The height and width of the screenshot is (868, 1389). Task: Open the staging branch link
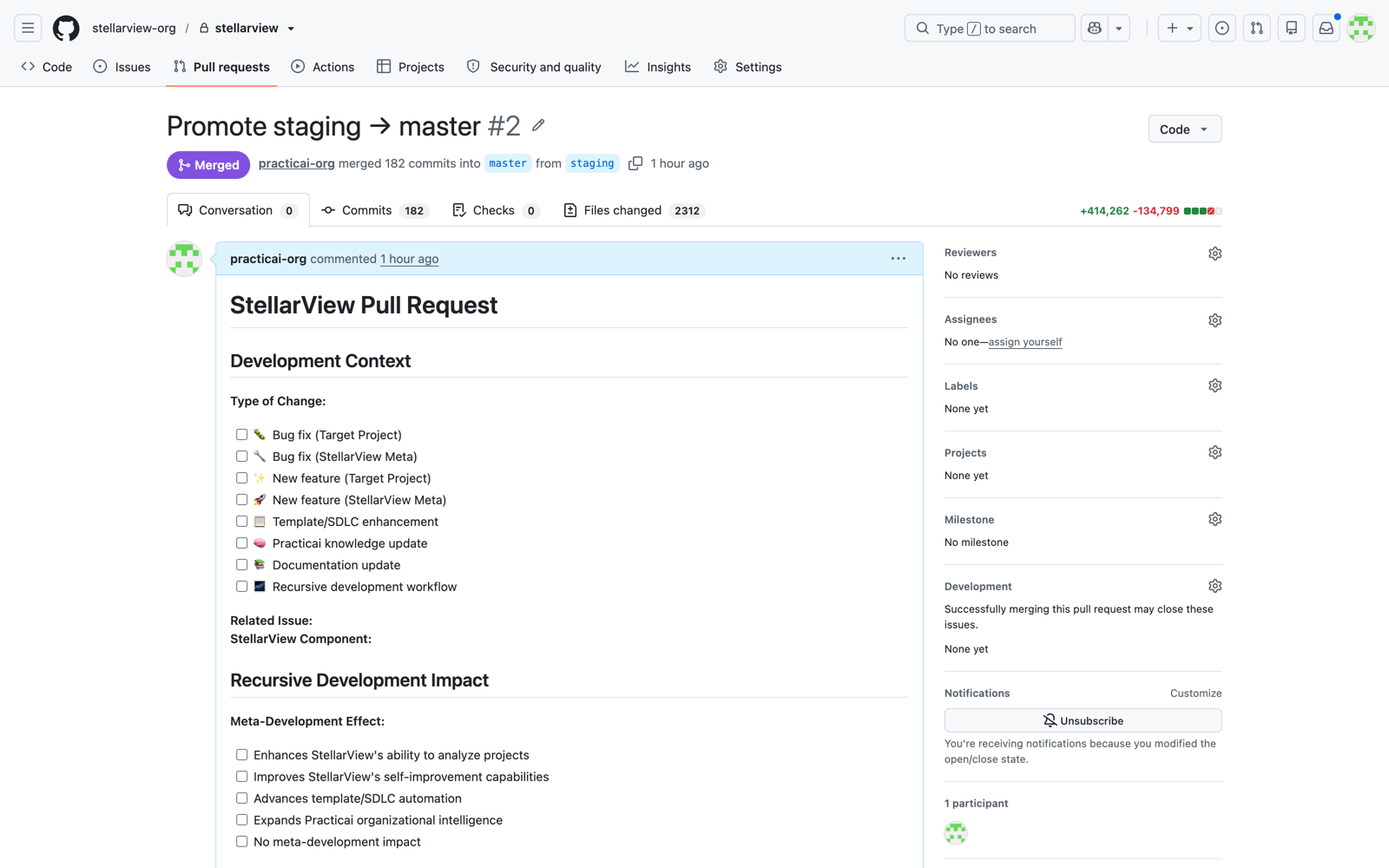point(592,163)
